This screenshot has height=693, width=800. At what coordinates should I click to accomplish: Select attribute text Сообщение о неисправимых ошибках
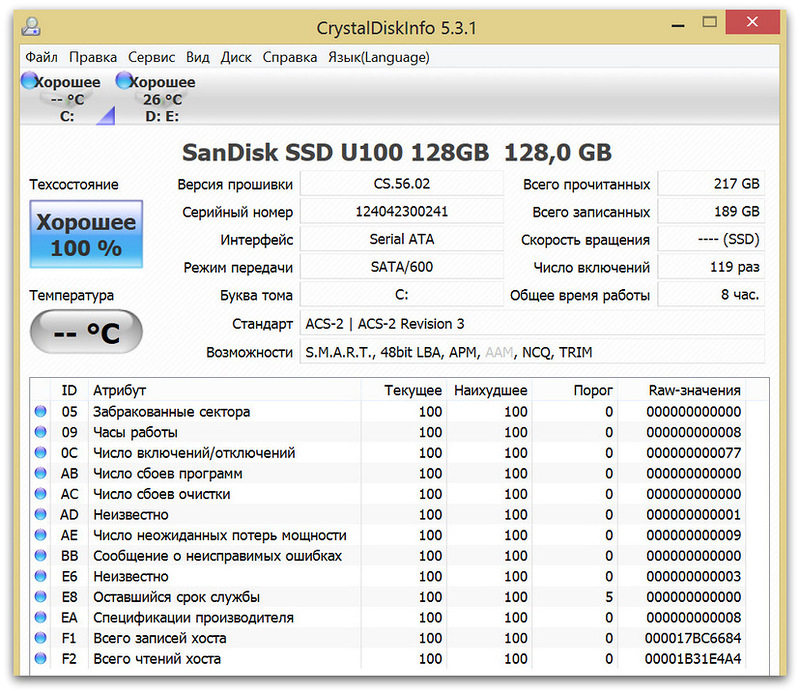click(217, 556)
